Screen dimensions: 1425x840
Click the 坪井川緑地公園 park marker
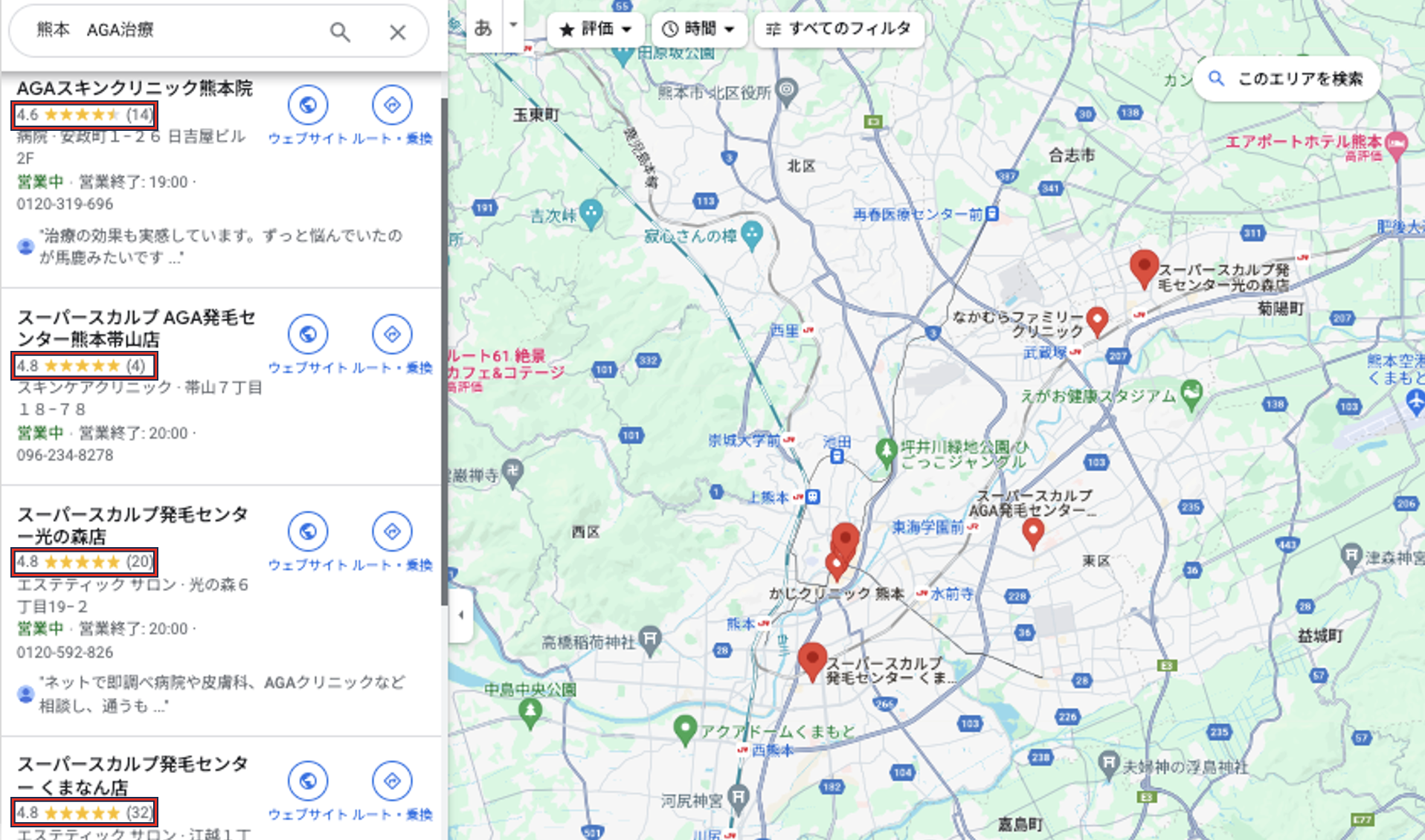(x=886, y=451)
